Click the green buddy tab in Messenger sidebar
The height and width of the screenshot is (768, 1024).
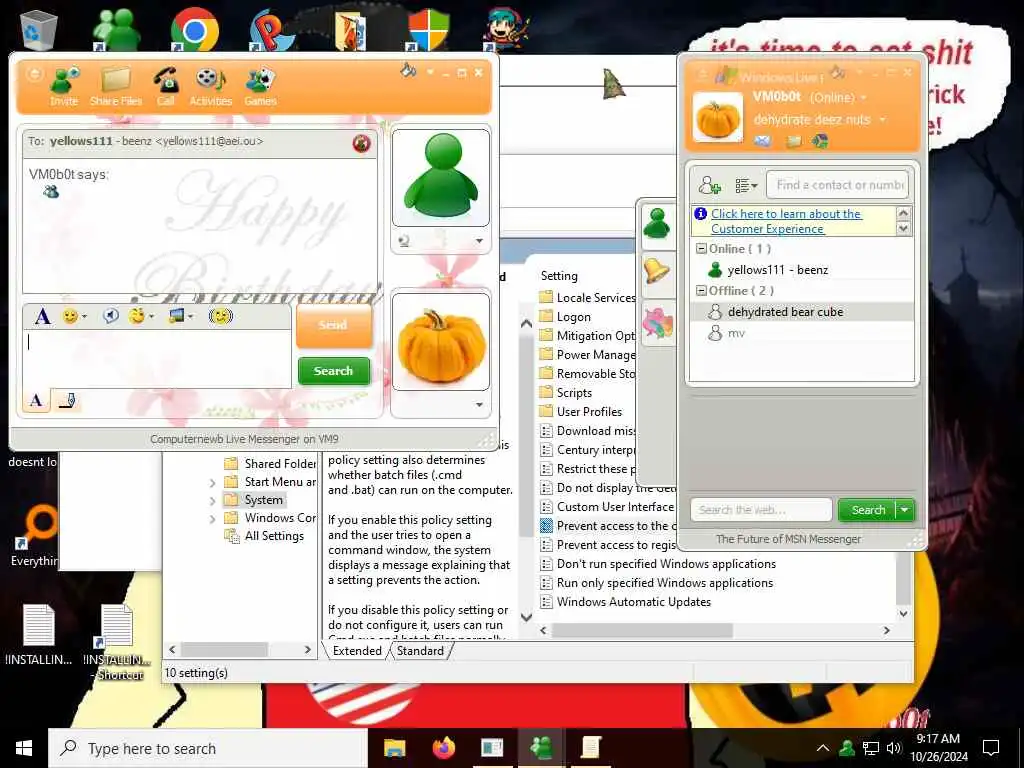click(657, 224)
